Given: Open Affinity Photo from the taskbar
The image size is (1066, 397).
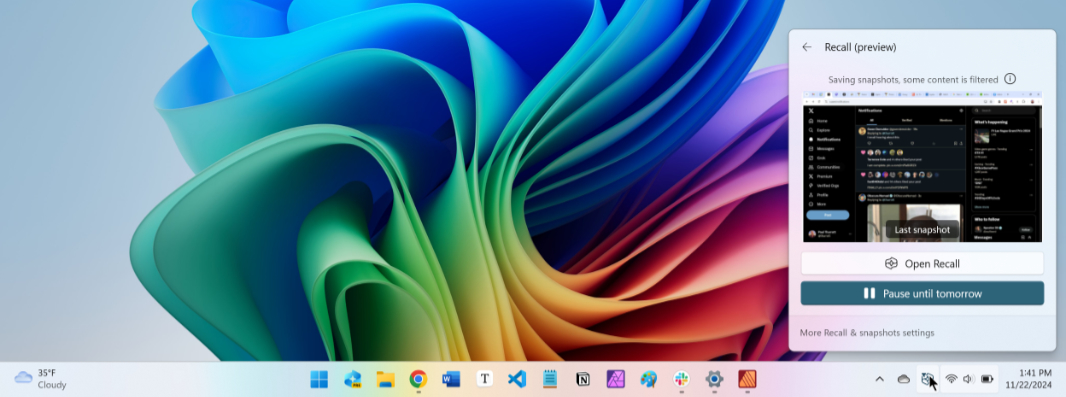Looking at the screenshot, I should click(x=615, y=379).
